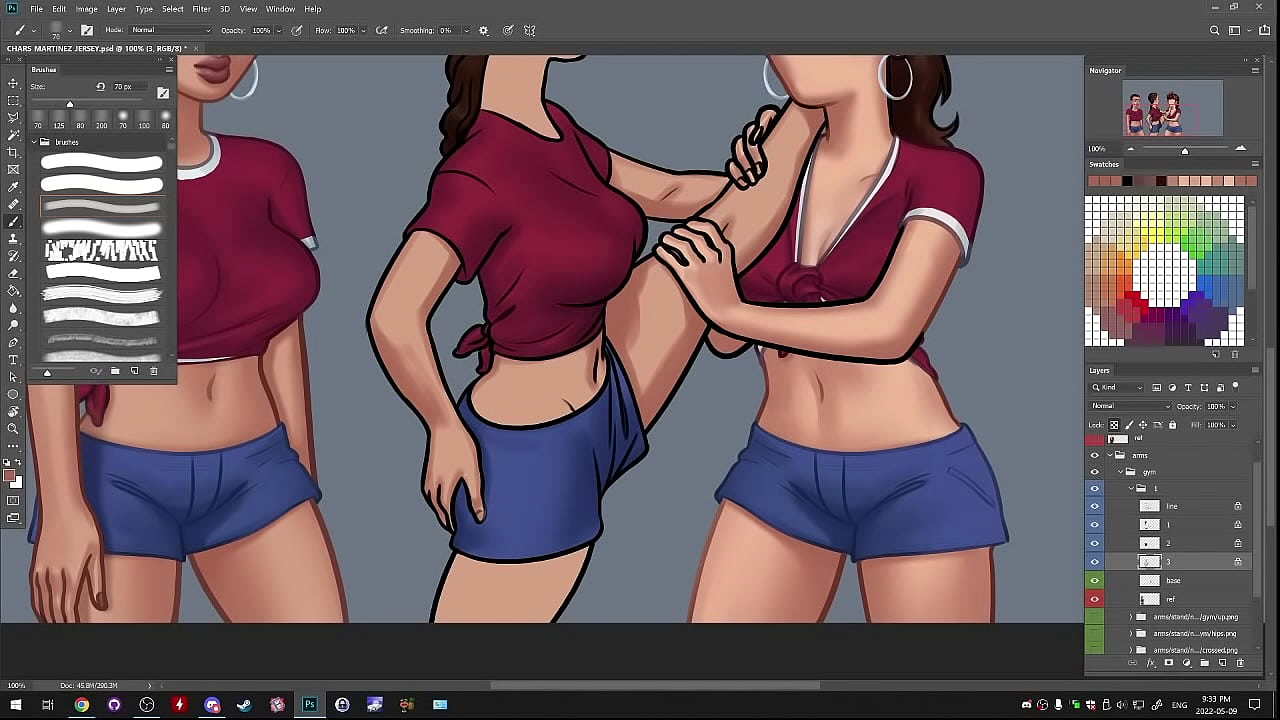Select the Clone Stamp tool
1280x720 pixels.
pyautogui.click(x=14, y=237)
